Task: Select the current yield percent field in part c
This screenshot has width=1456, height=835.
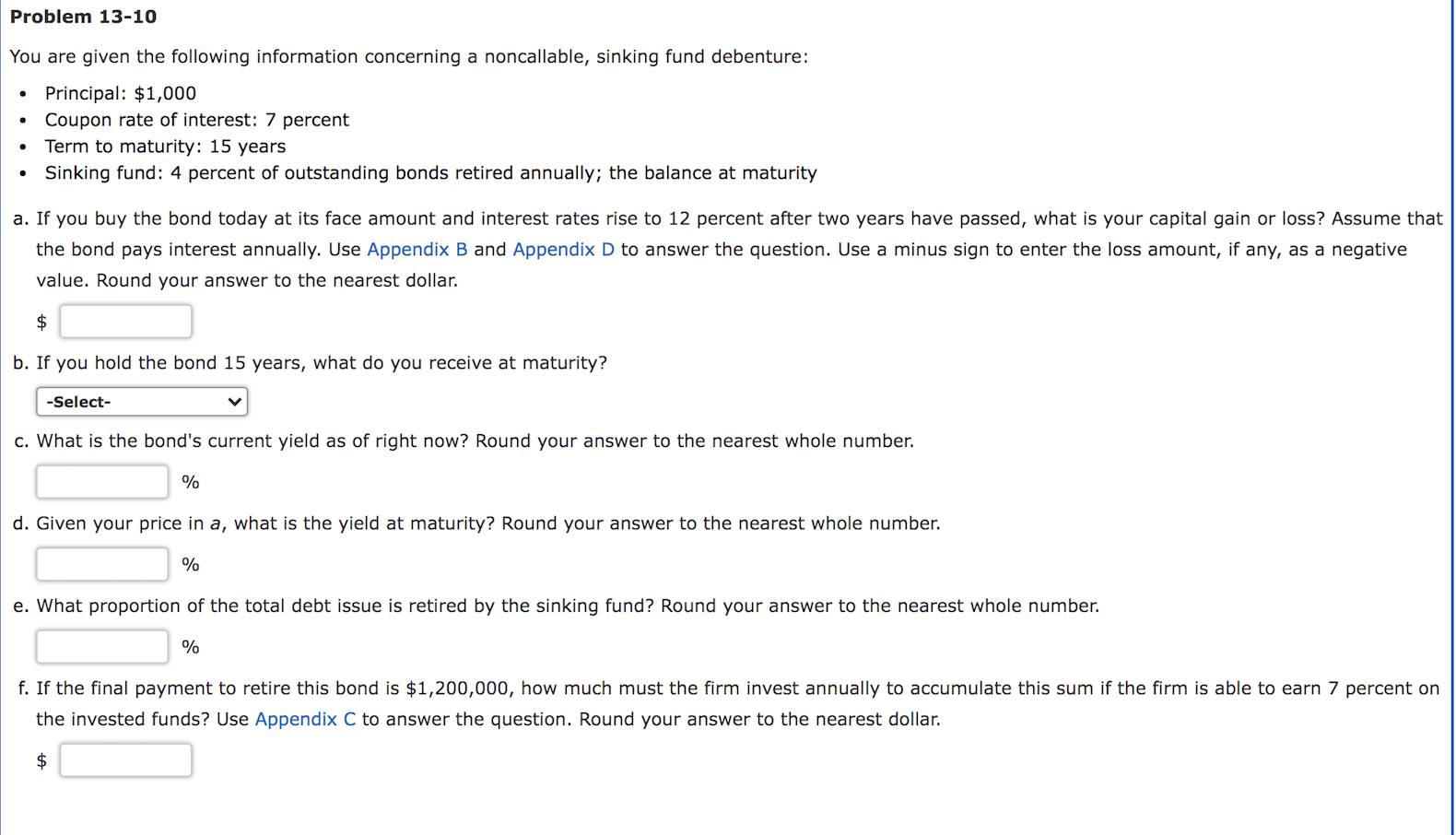Action: pos(101,480)
